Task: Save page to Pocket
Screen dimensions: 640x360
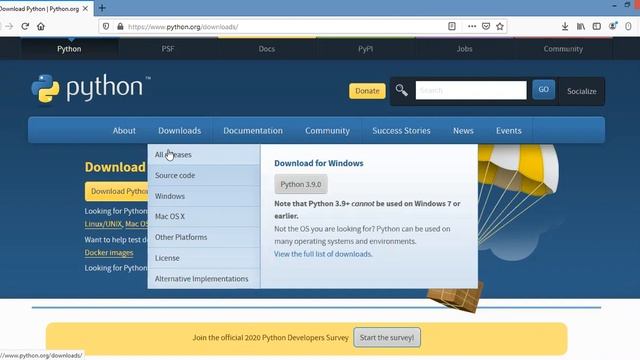Action: (486, 26)
